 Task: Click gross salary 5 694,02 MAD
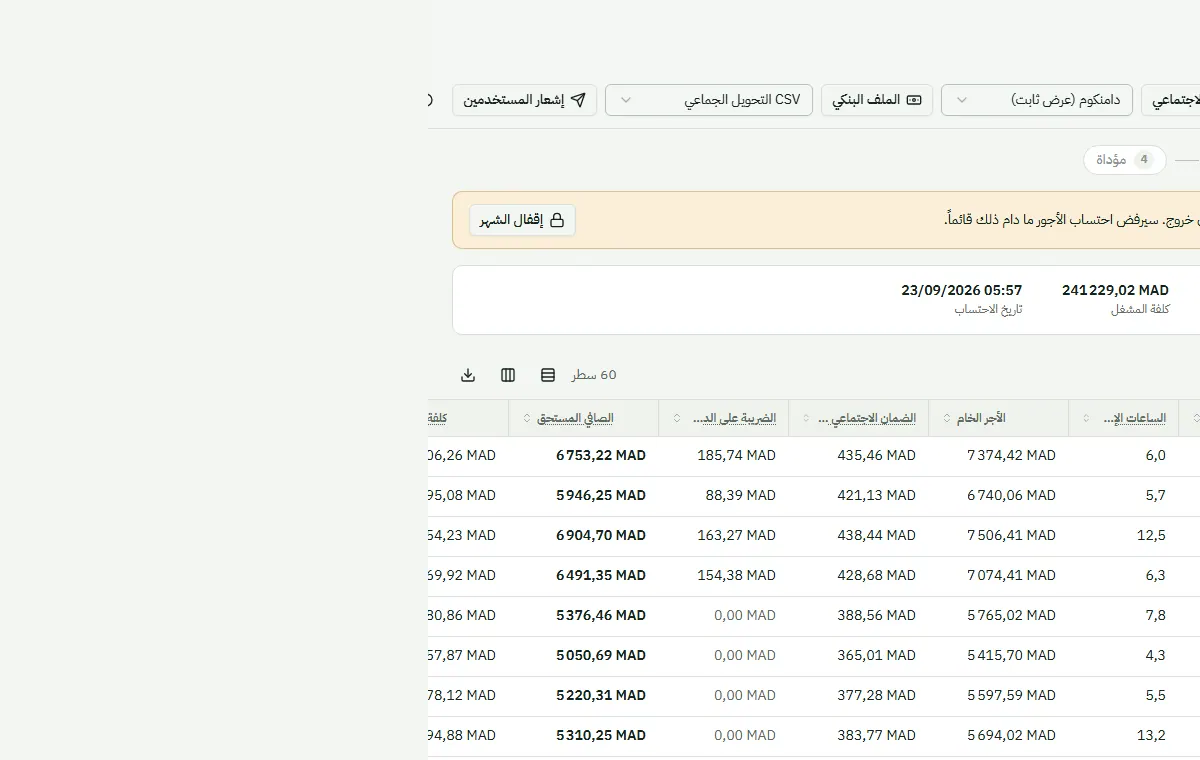click(x=1011, y=735)
